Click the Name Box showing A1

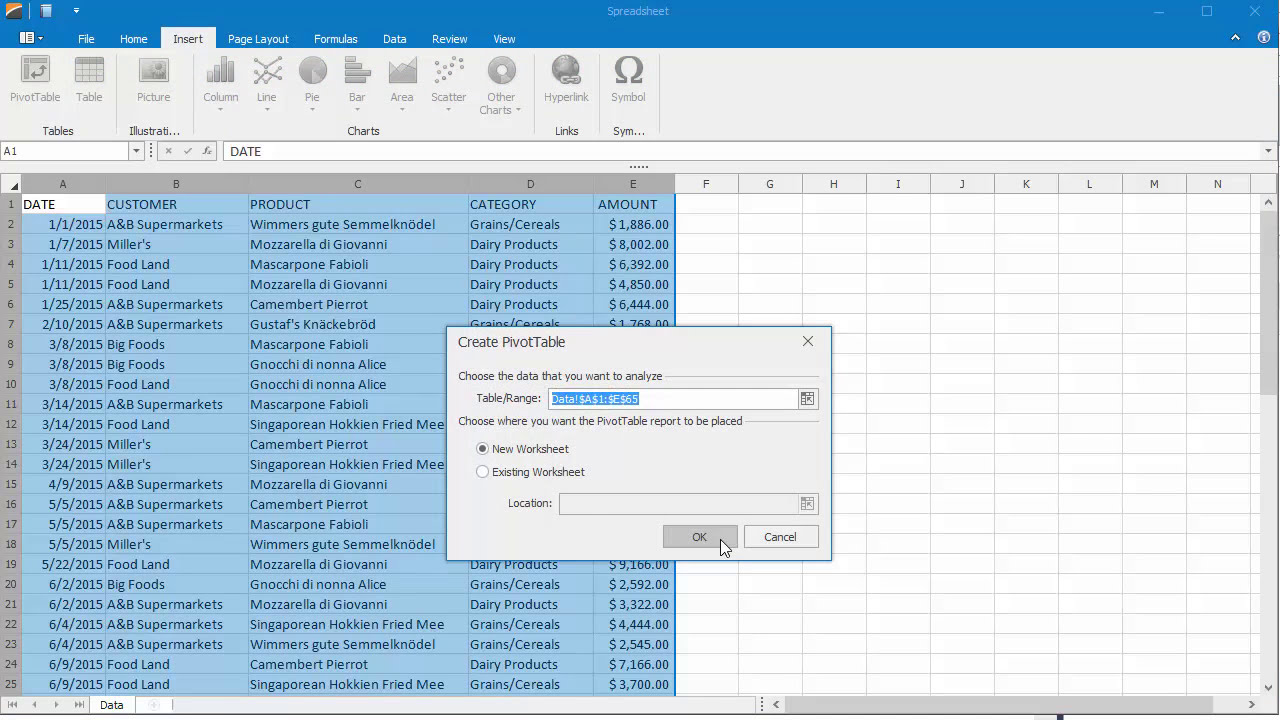click(x=65, y=151)
